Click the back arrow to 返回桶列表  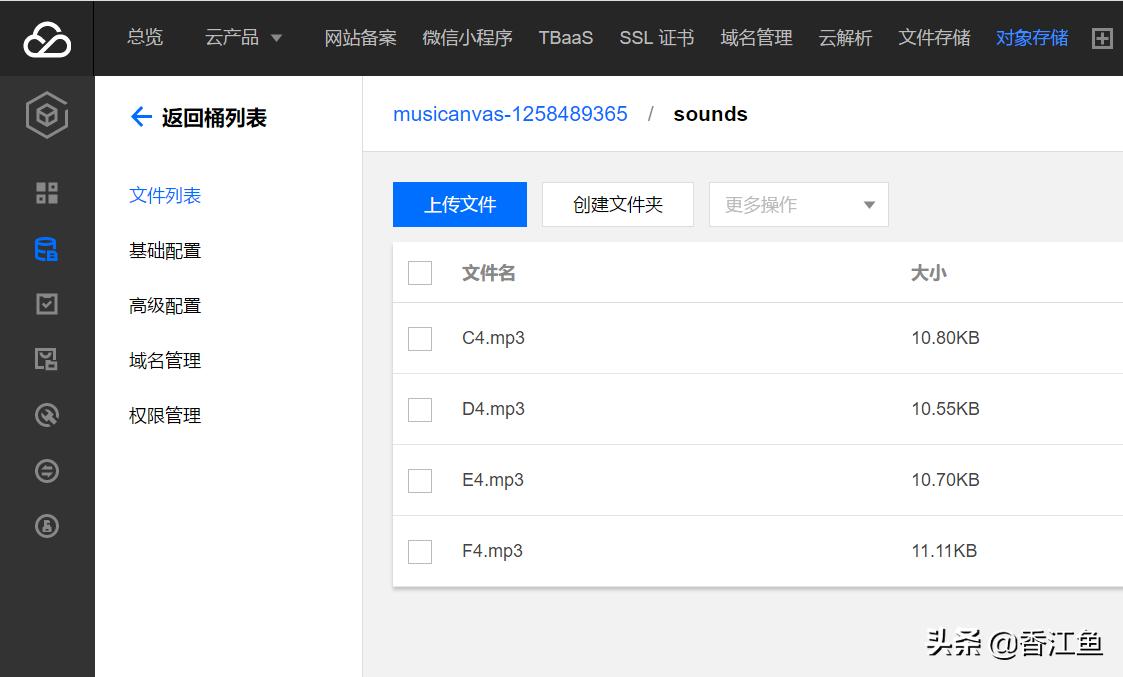[x=140, y=117]
